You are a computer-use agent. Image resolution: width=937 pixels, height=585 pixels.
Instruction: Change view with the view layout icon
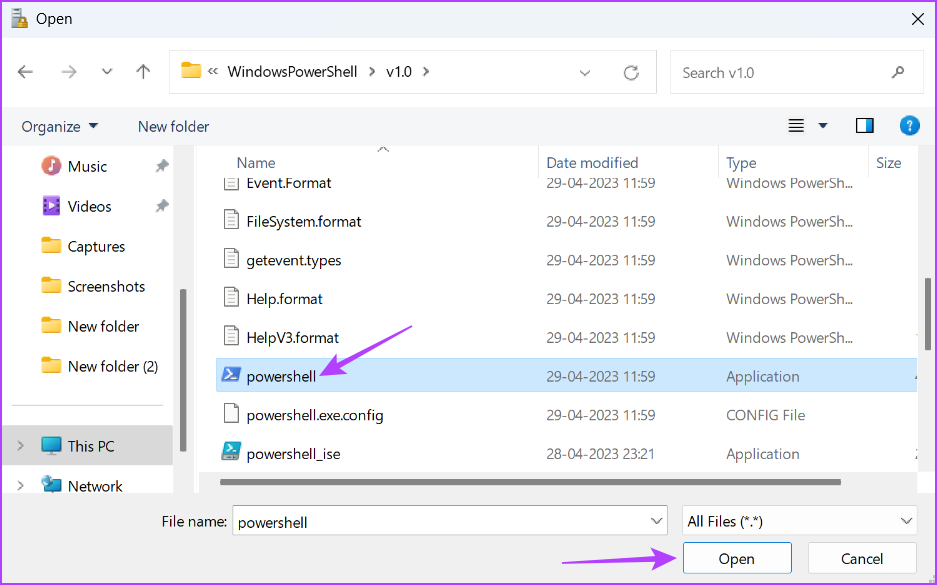click(x=796, y=125)
